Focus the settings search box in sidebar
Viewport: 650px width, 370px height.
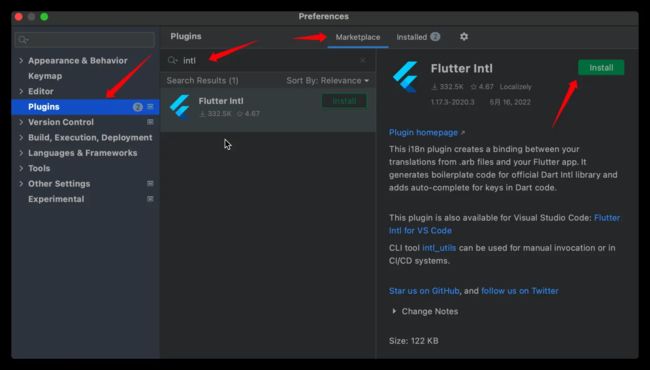point(85,40)
